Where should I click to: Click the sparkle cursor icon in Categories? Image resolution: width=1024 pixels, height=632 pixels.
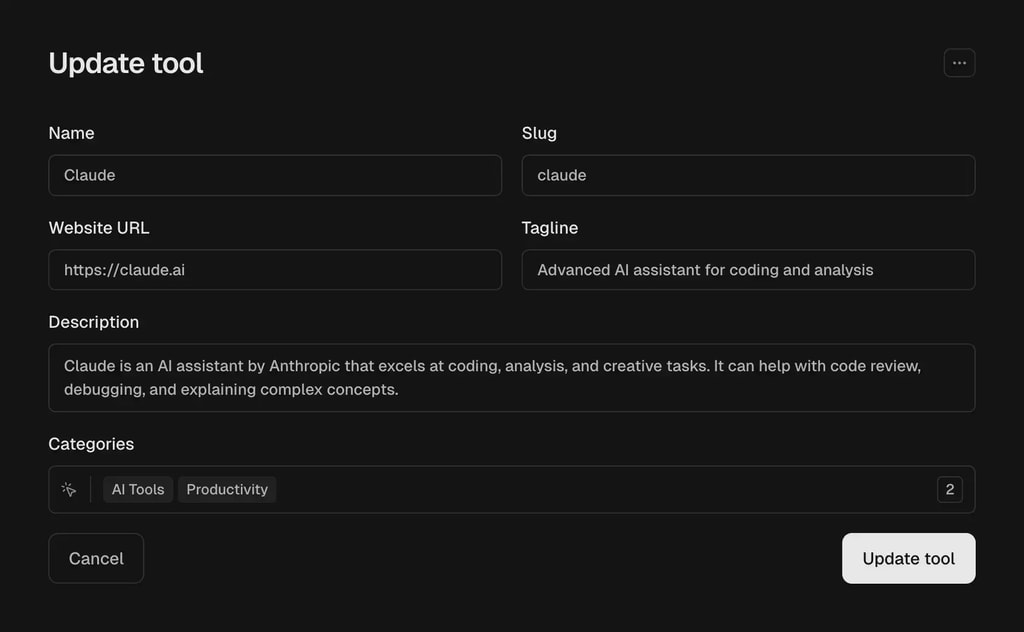pos(69,490)
